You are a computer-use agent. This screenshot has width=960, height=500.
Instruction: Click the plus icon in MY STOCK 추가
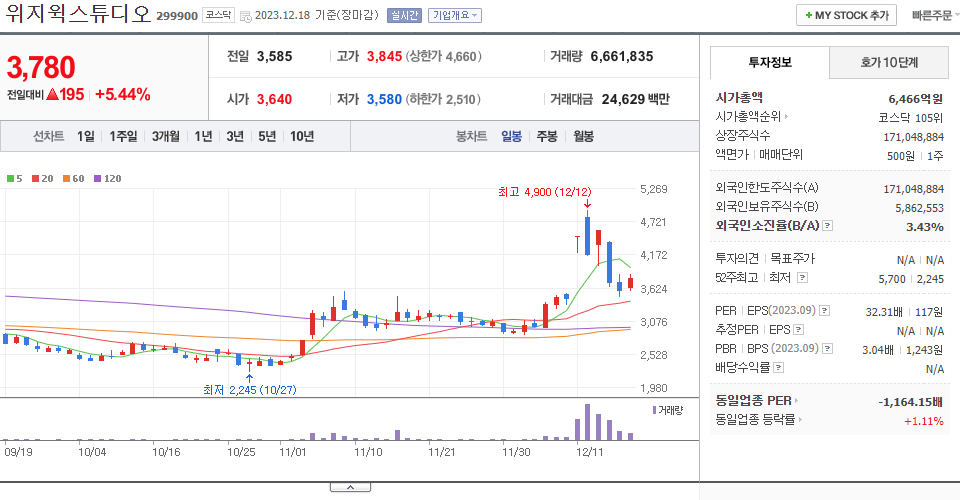[x=809, y=15]
